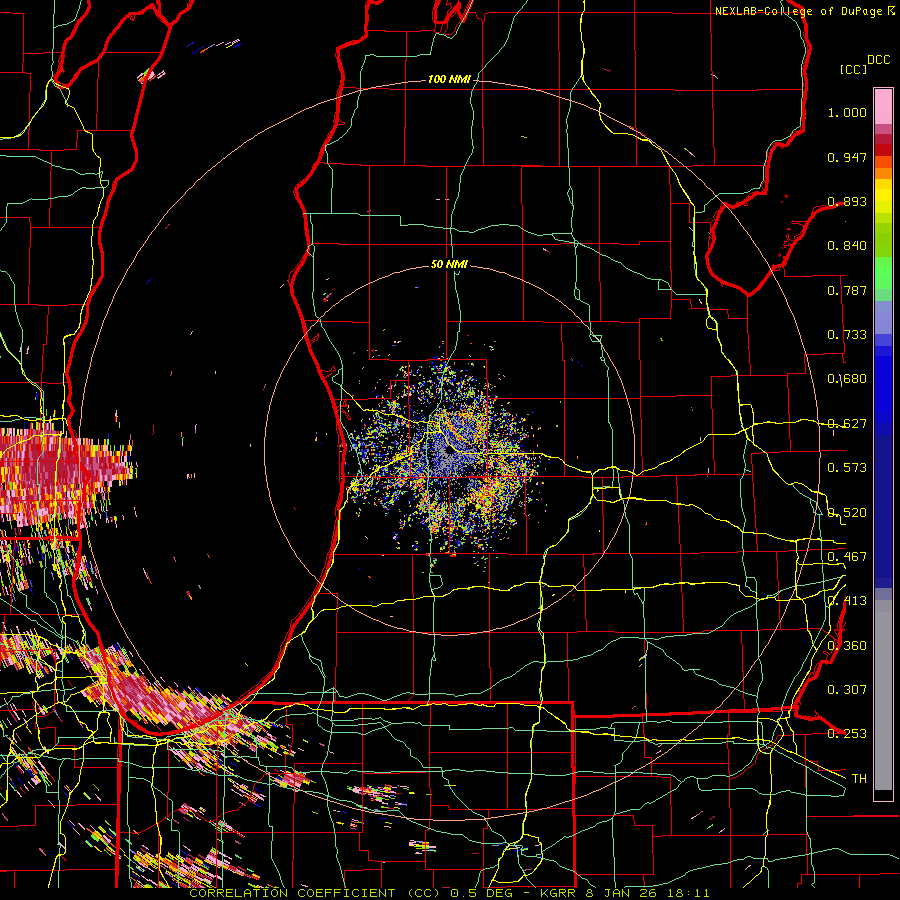The width and height of the screenshot is (900, 900).
Task: Click the DCC legend title
Action: [x=878, y=60]
